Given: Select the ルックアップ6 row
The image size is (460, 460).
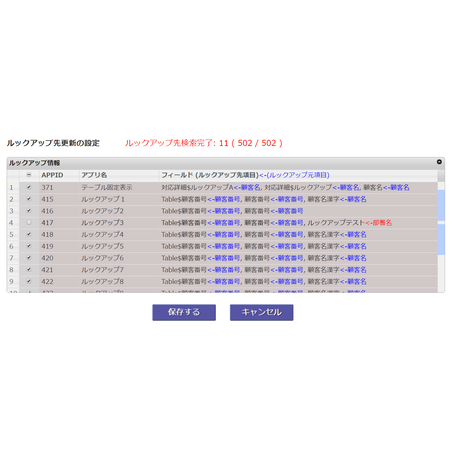Looking at the screenshot, I should (x=222, y=258).
